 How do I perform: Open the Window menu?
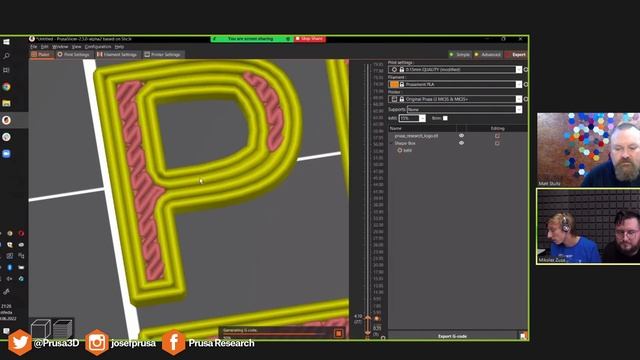click(60, 47)
